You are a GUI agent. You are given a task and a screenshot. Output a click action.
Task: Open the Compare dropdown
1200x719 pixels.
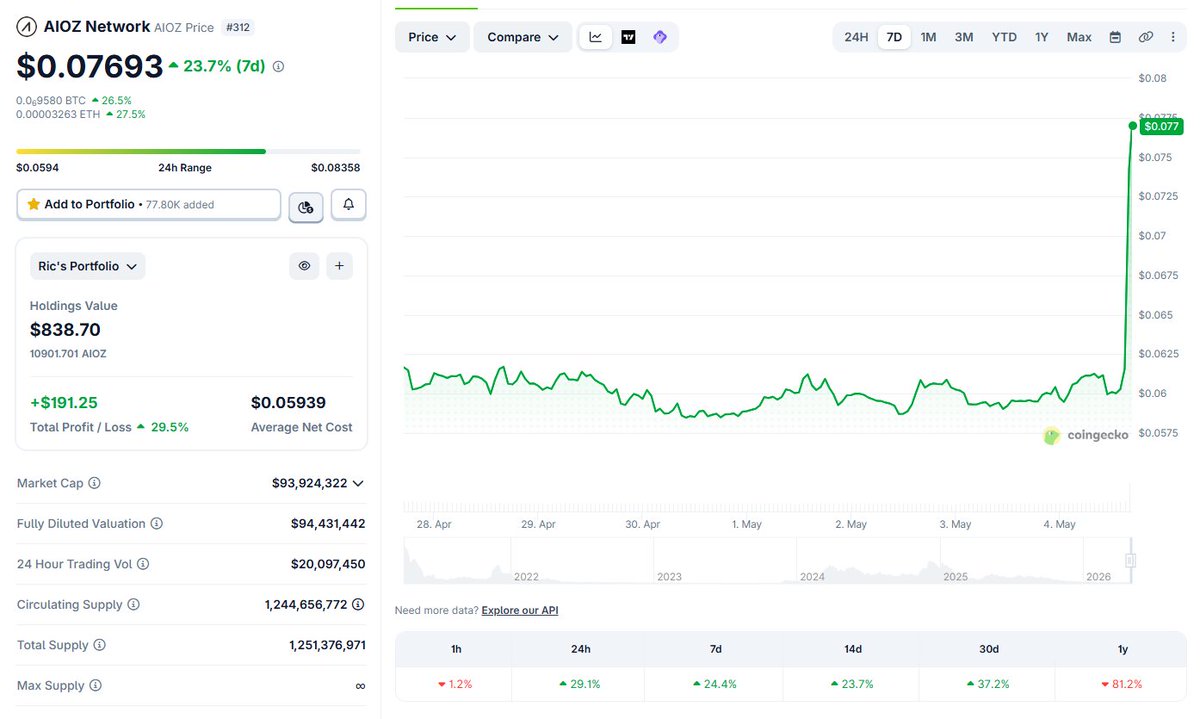click(523, 37)
